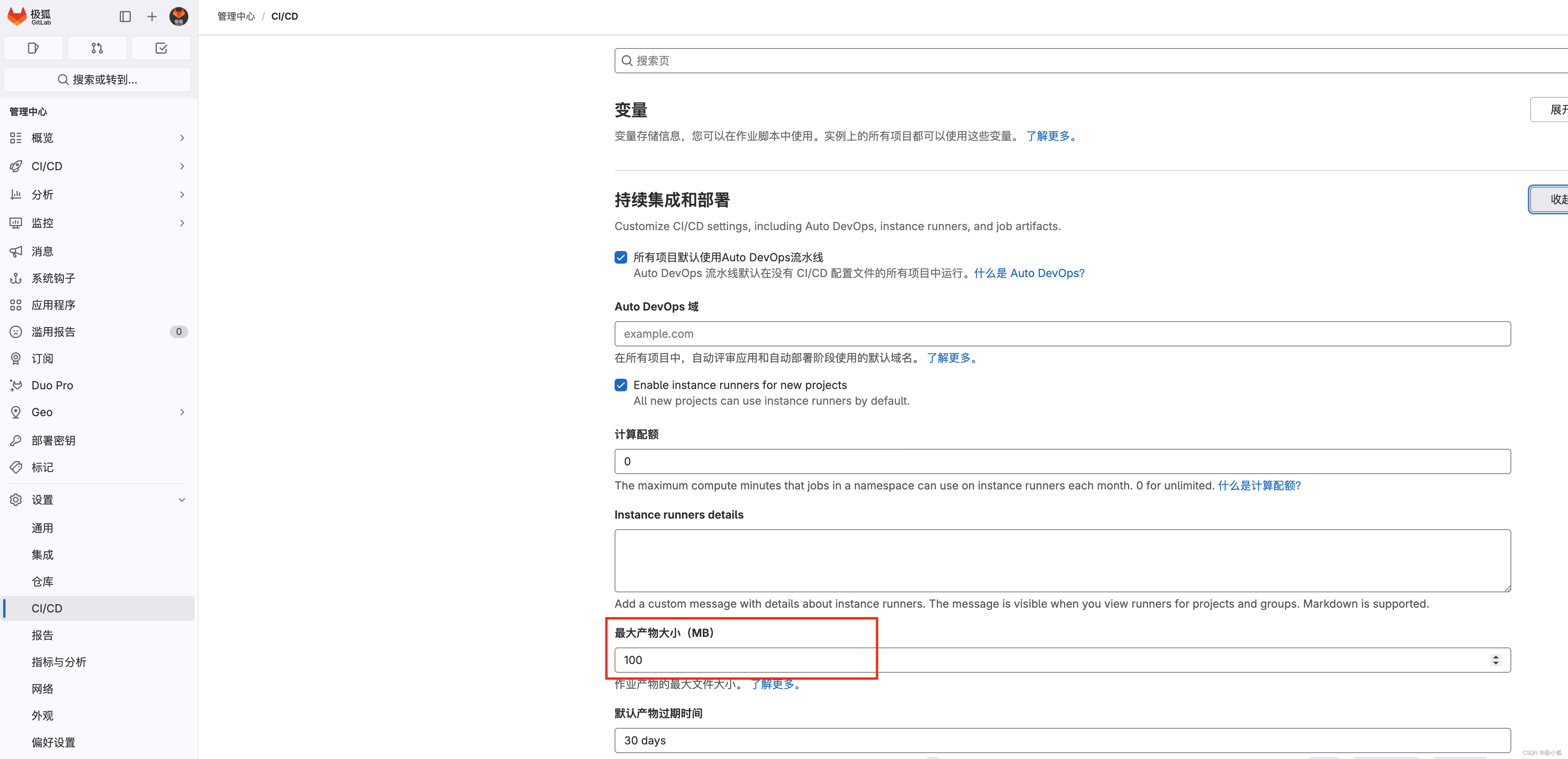
Task: Select 网络 in the settings submenu
Action: (x=43, y=688)
